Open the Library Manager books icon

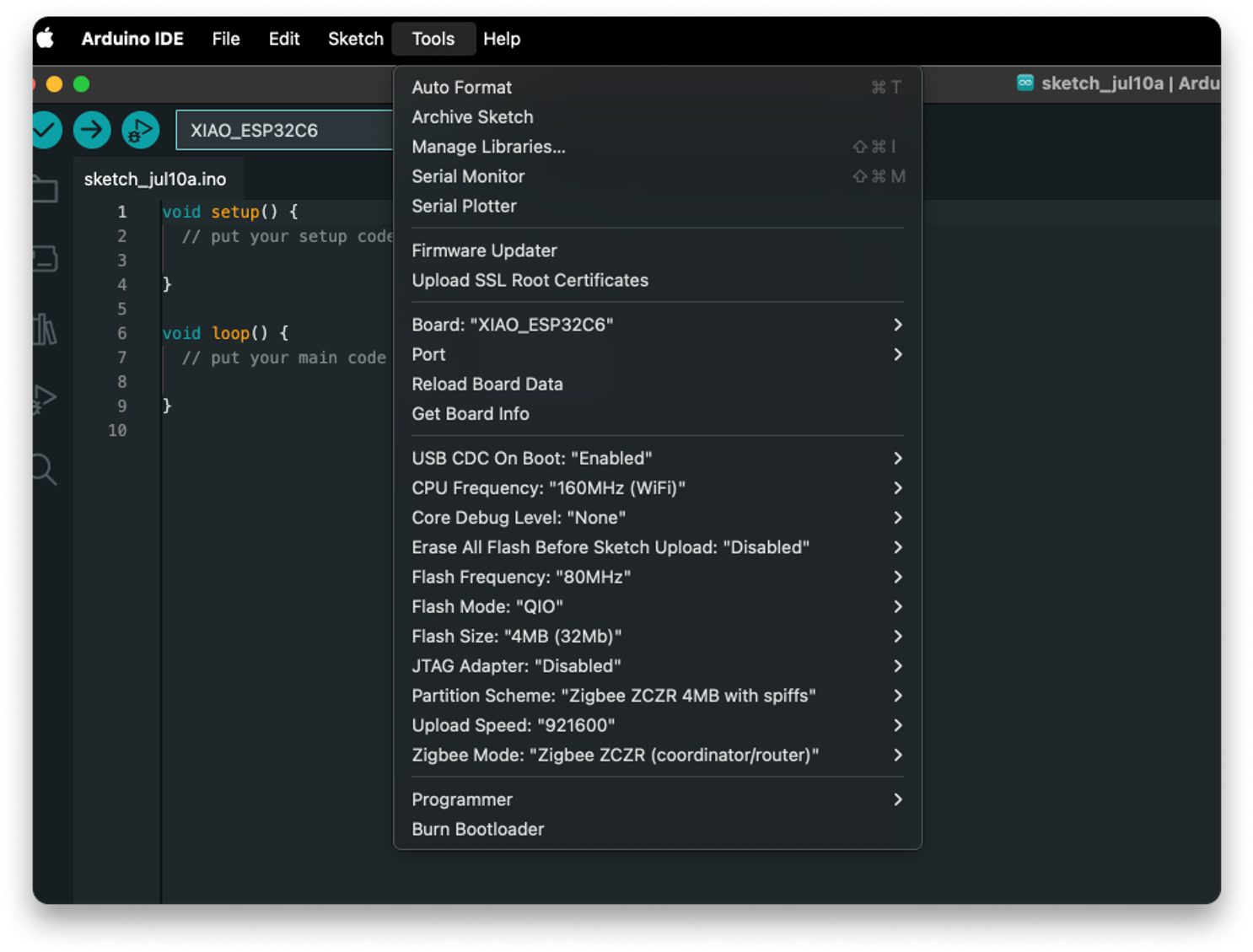[45, 329]
